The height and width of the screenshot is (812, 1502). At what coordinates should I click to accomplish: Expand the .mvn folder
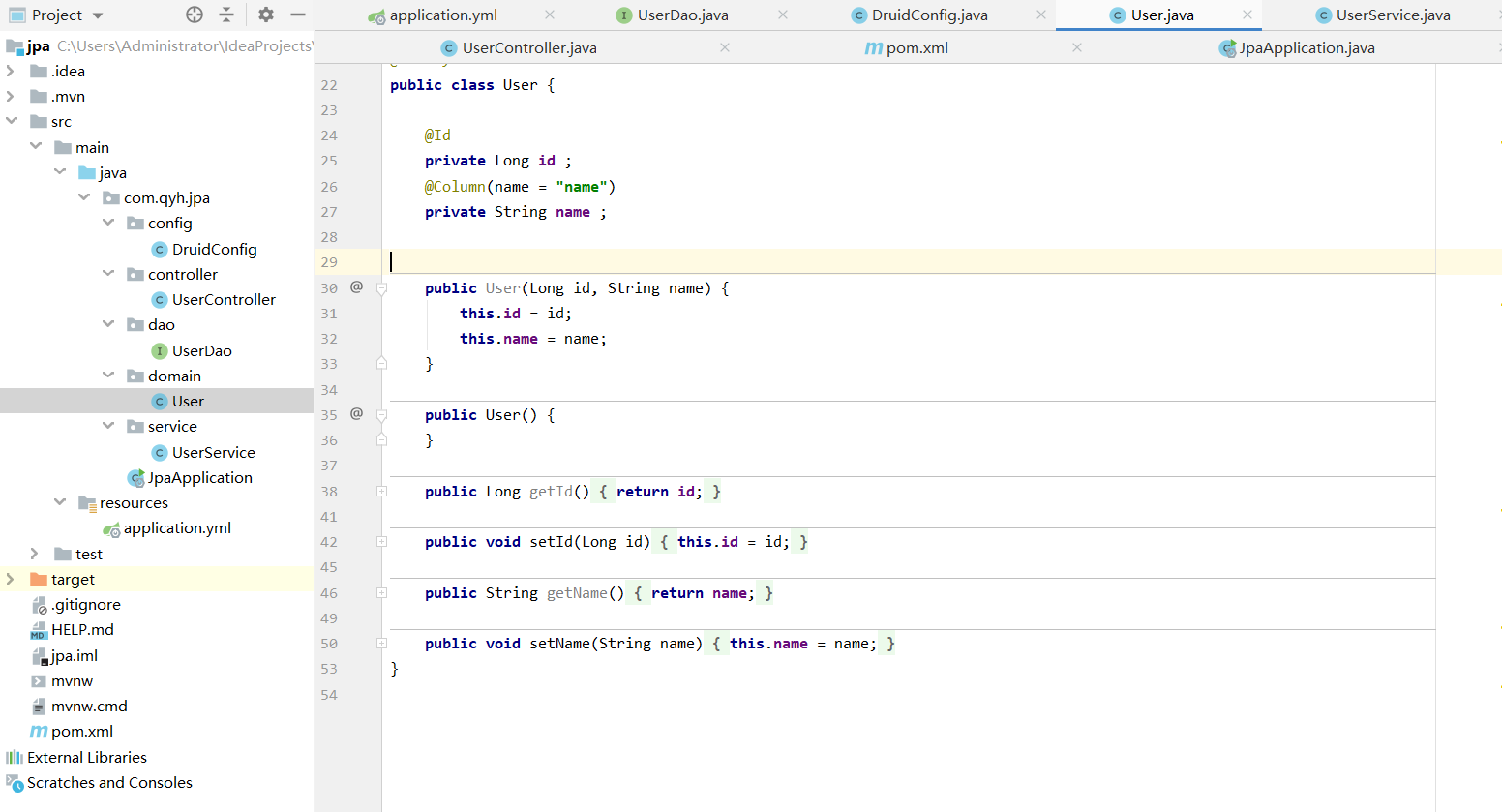tap(11, 96)
